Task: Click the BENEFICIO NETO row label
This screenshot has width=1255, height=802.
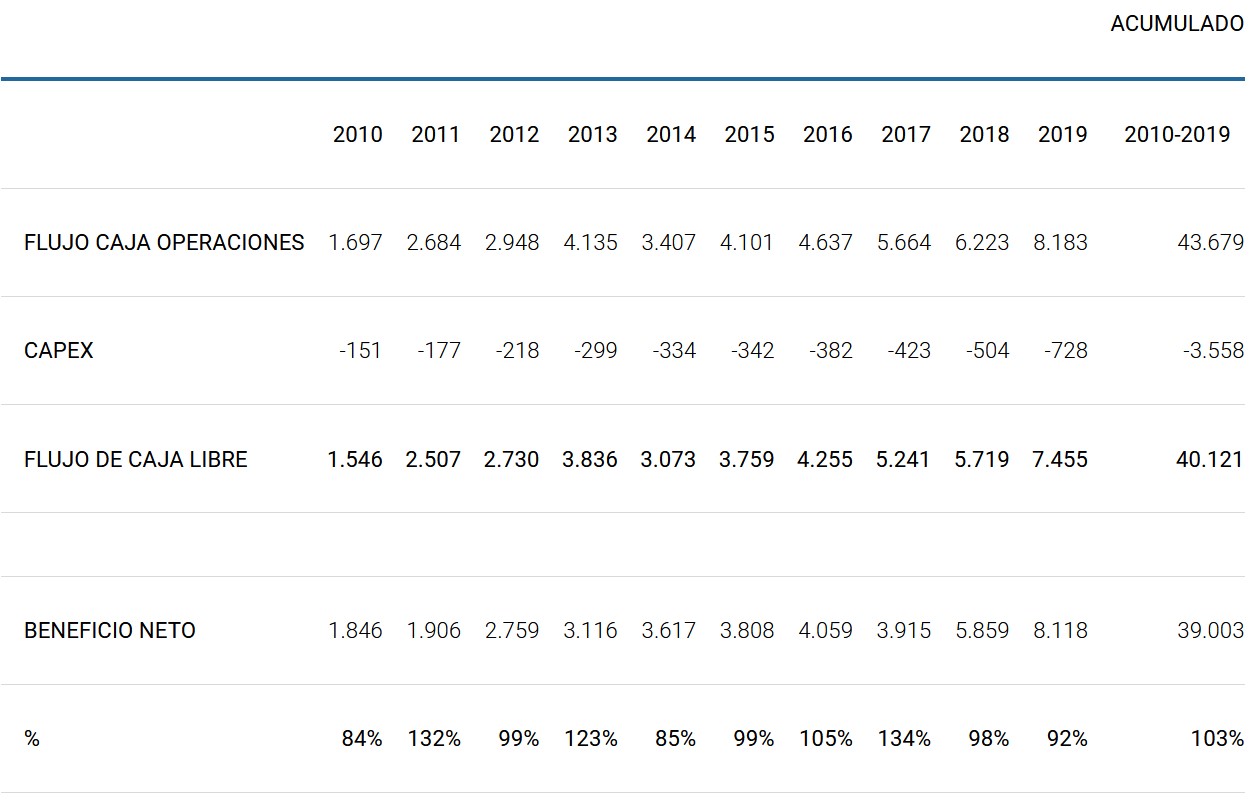Action: pos(110,631)
